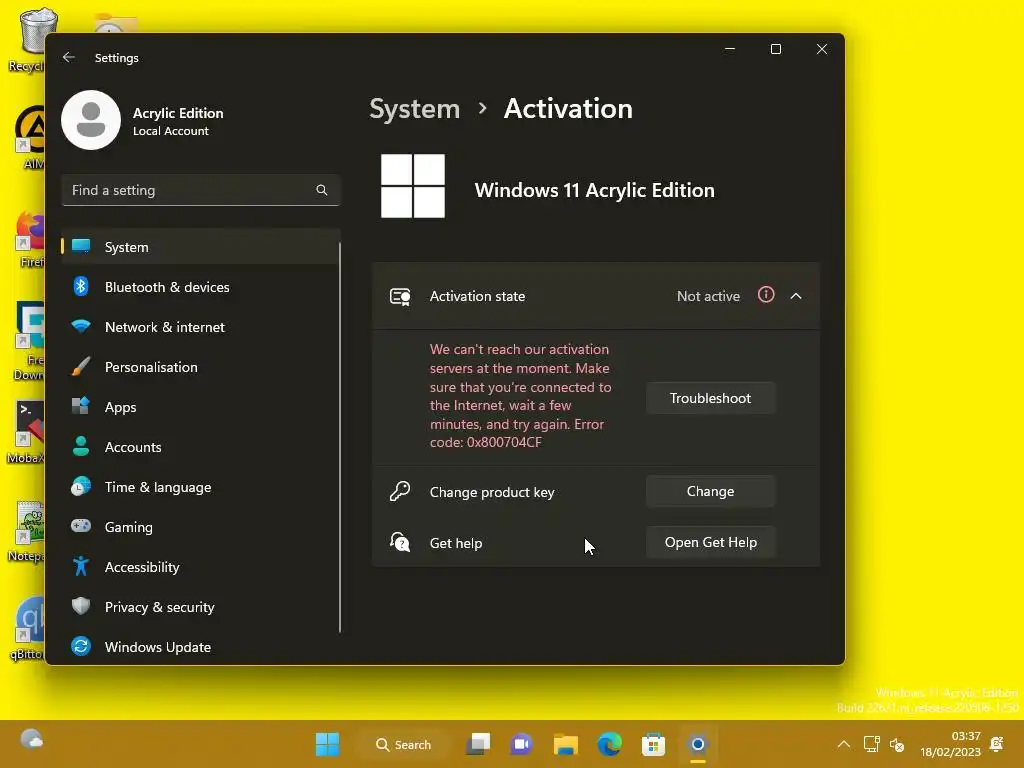The height and width of the screenshot is (768, 1024).
Task: Open the weather widget on taskbar
Action: pos(31,739)
